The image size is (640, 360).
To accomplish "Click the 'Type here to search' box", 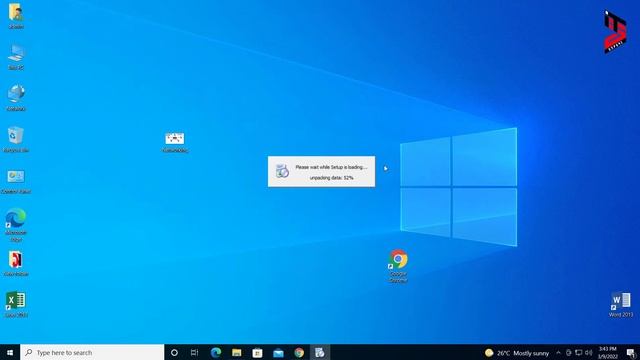I will click(92, 352).
